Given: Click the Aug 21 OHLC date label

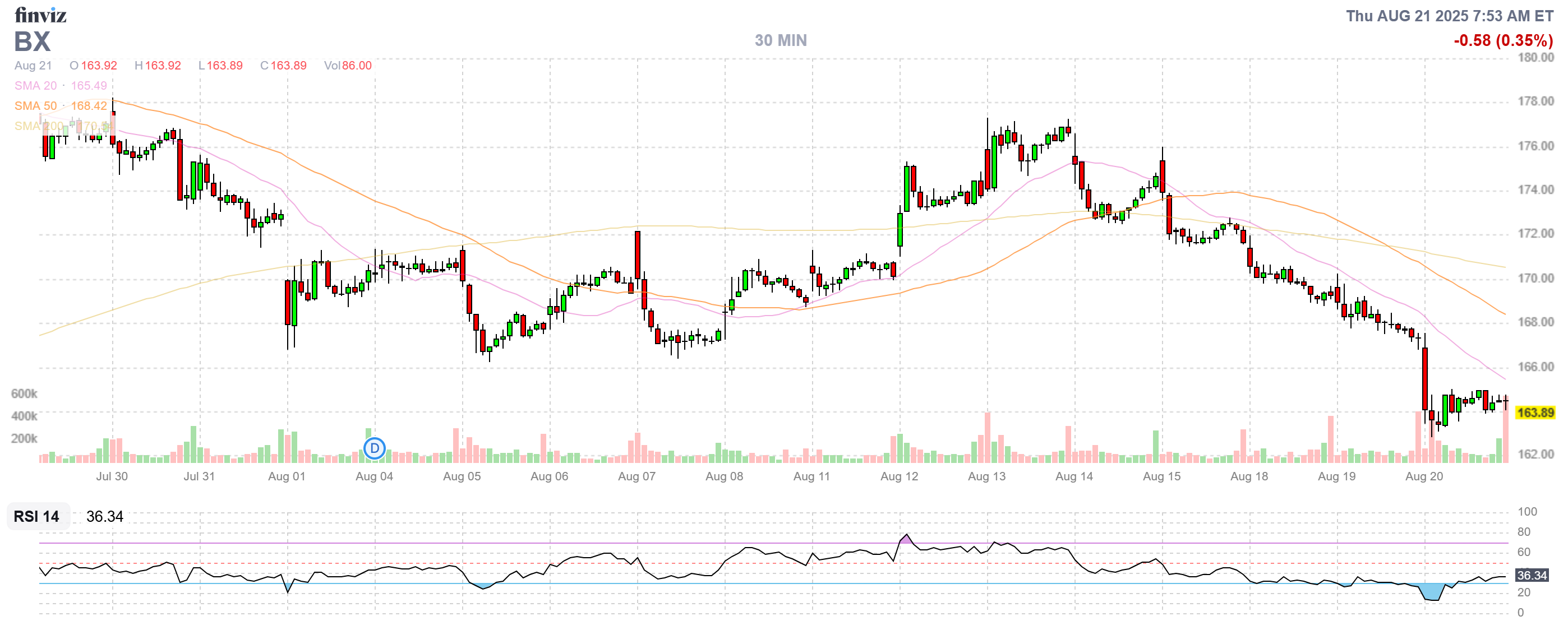Looking at the screenshot, I should (33, 66).
